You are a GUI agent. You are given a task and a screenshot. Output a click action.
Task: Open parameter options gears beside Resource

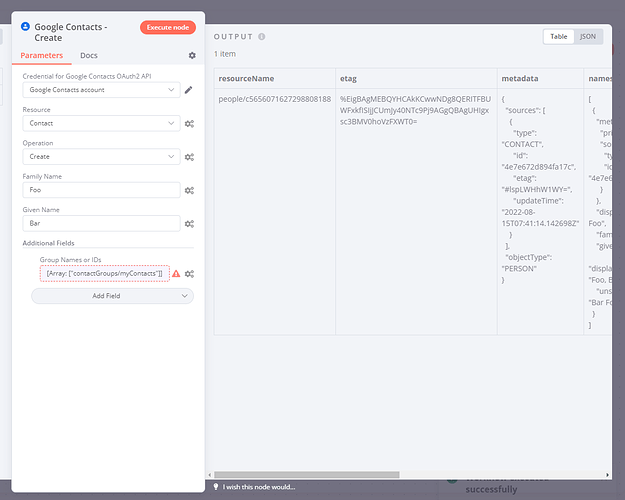point(189,124)
